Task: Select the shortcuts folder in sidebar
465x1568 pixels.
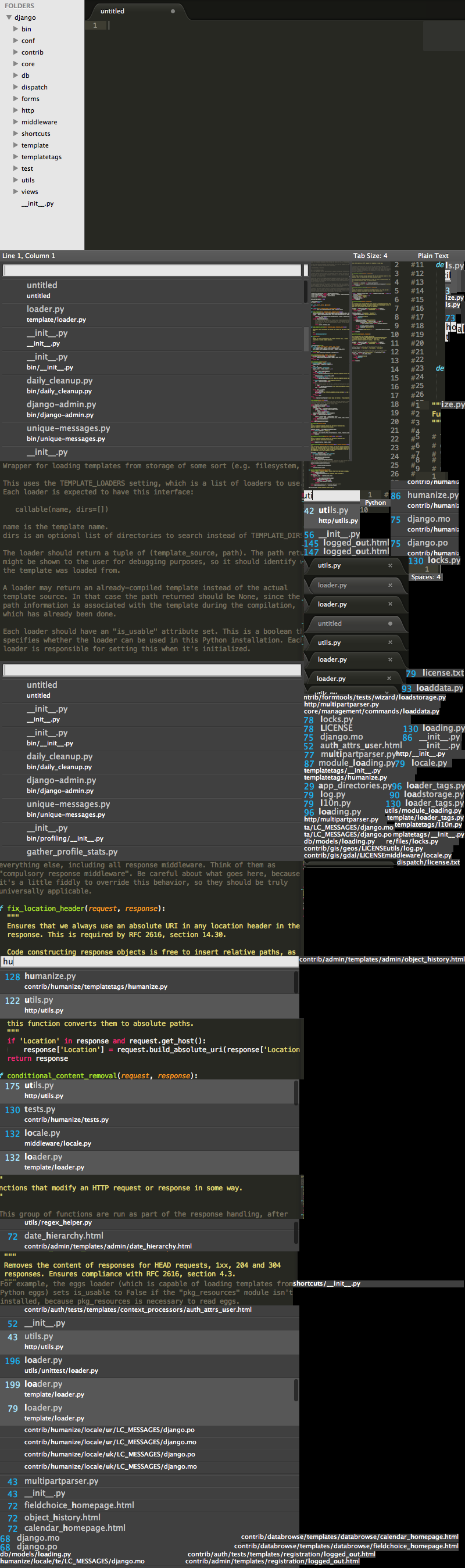Action: pyautogui.click(x=36, y=134)
